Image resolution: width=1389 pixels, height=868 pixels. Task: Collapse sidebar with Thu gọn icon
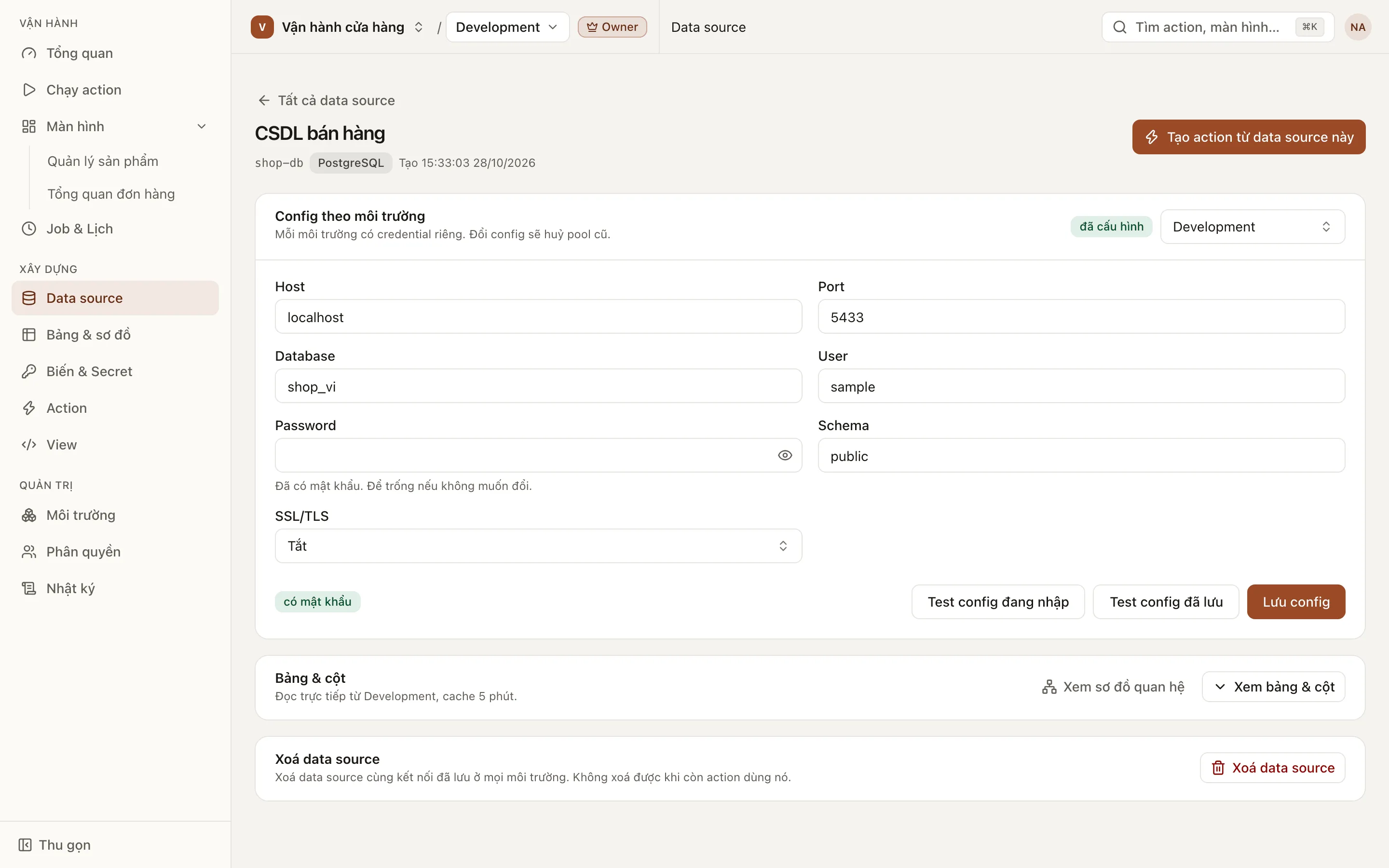25,844
